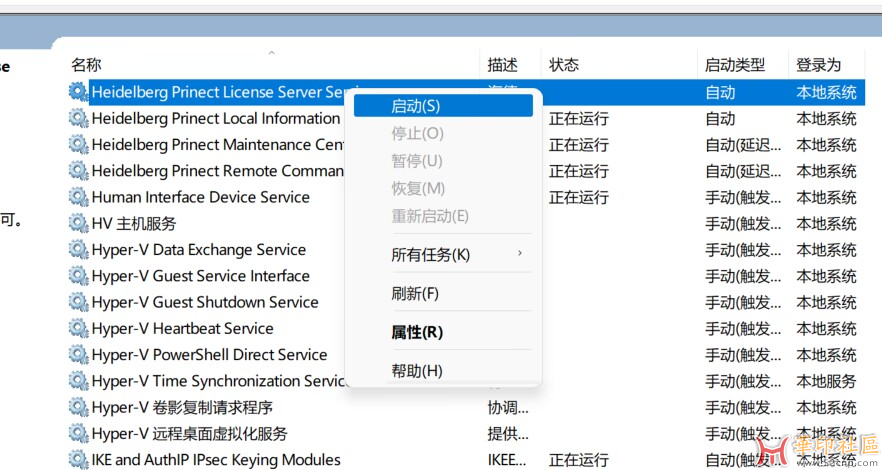Open the 所有任务(K) submenu
The width and height of the screenshot is (882, 470).
443,255
